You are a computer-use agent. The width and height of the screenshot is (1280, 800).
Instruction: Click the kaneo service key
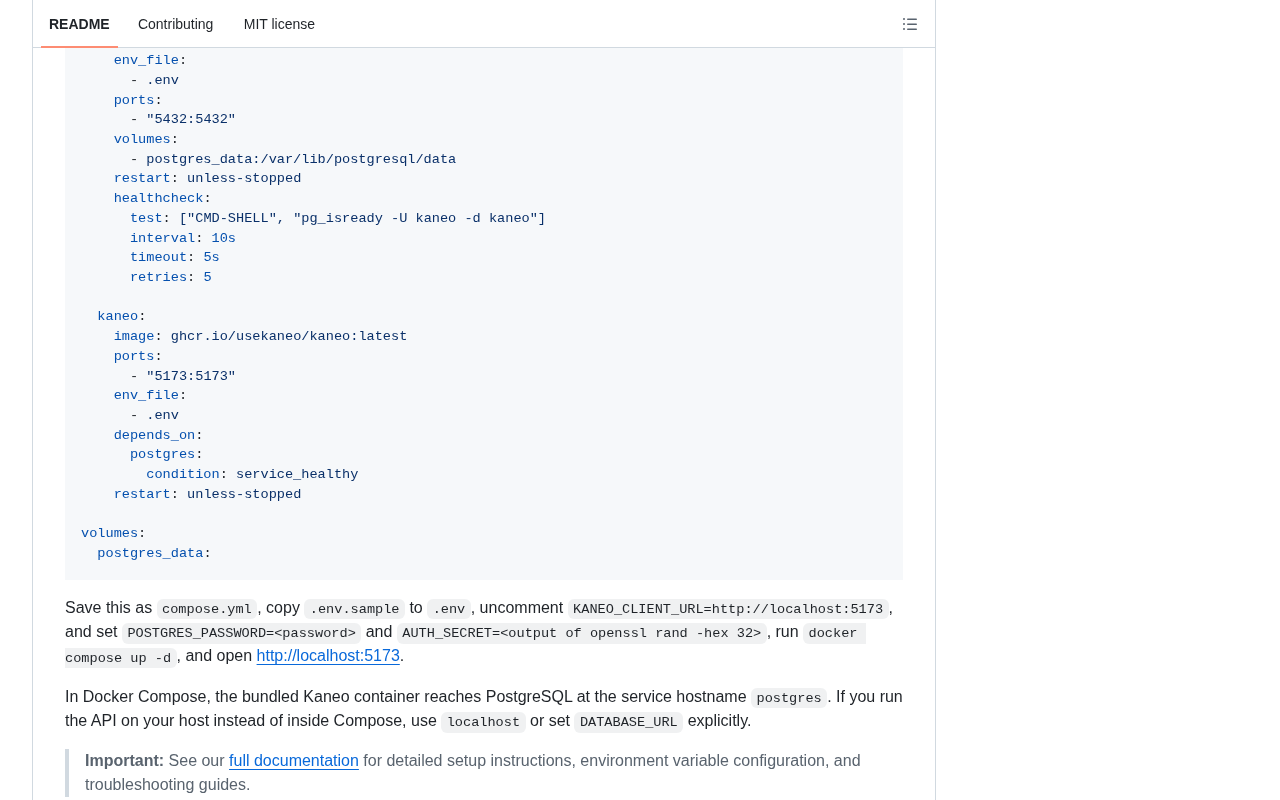(117, 317)
